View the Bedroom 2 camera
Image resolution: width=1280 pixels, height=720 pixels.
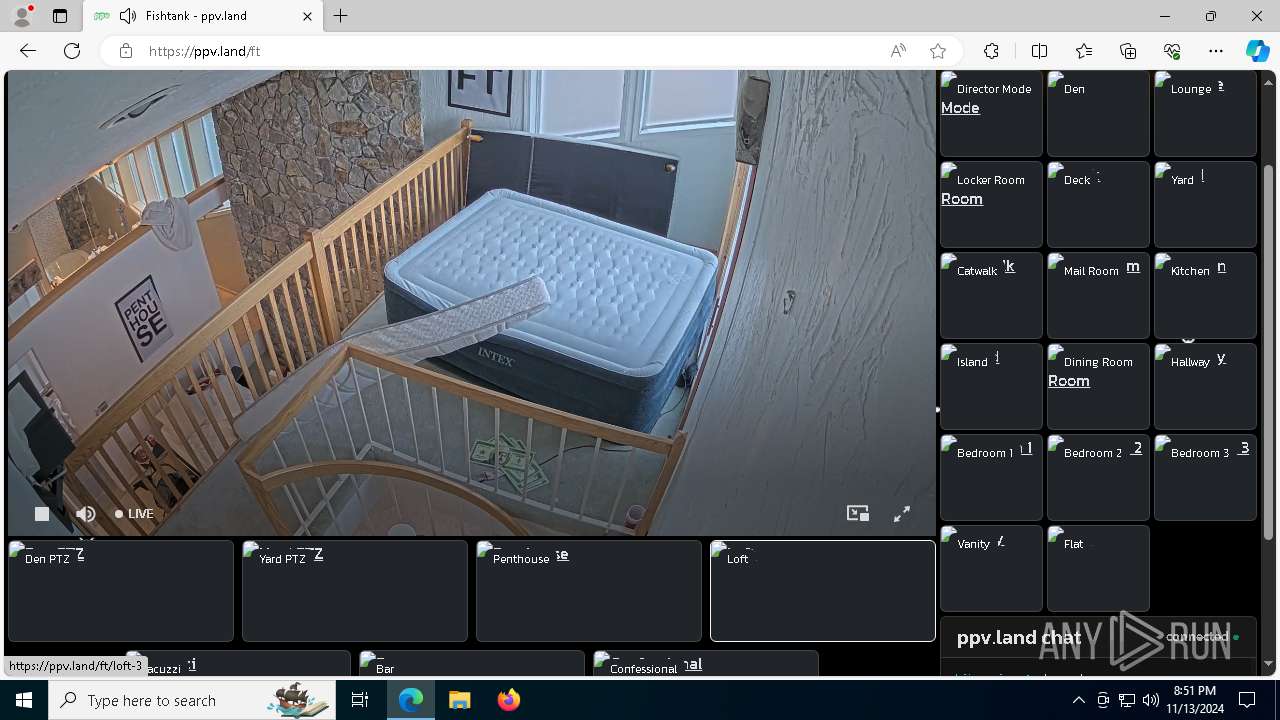[x=1098, y=477]
